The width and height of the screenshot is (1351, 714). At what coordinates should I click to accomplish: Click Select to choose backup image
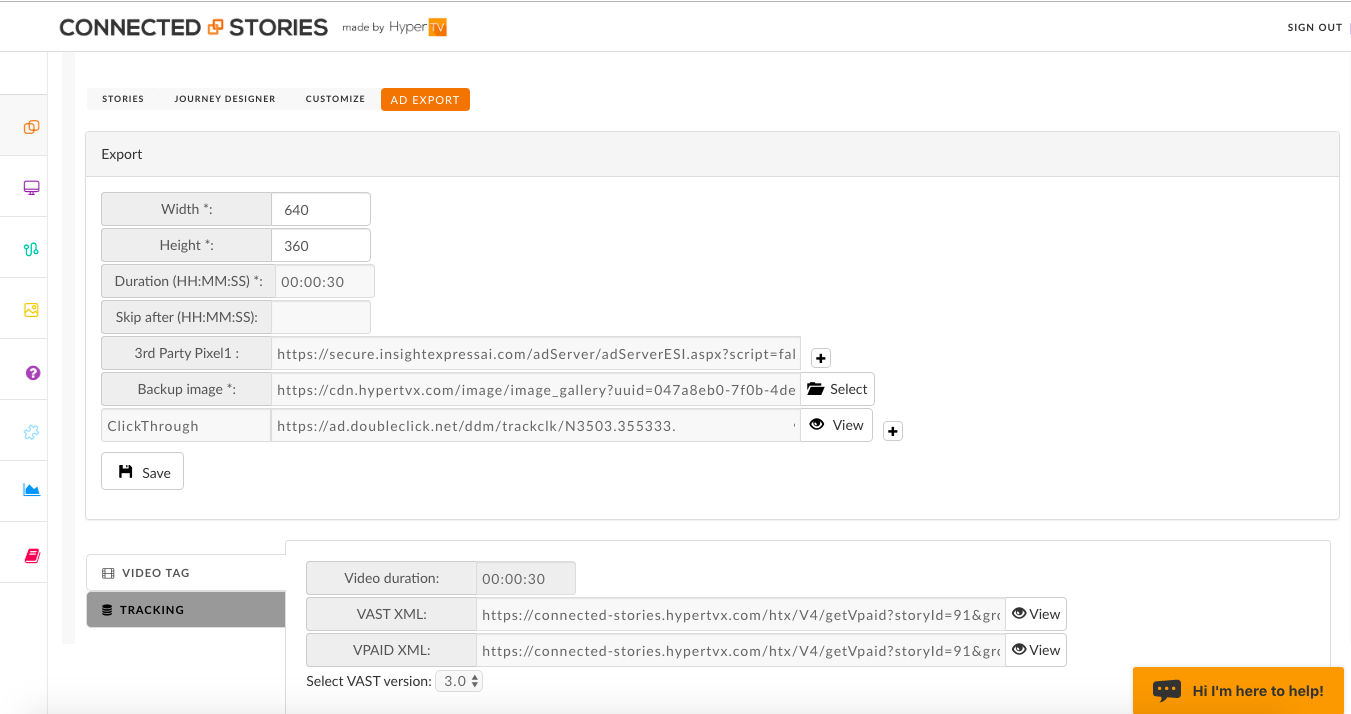click(837, 389)
